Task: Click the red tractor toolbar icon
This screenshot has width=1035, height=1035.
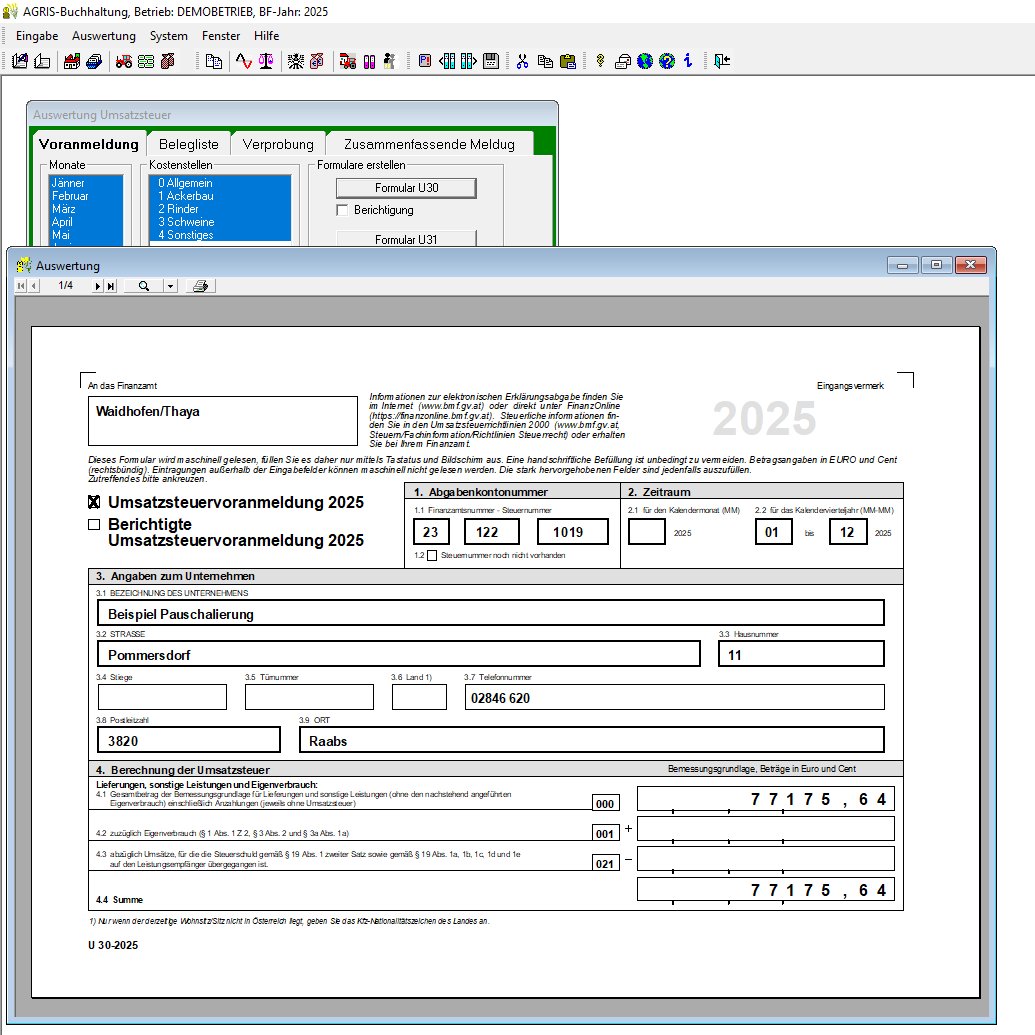Action: (x=124, y=61)
